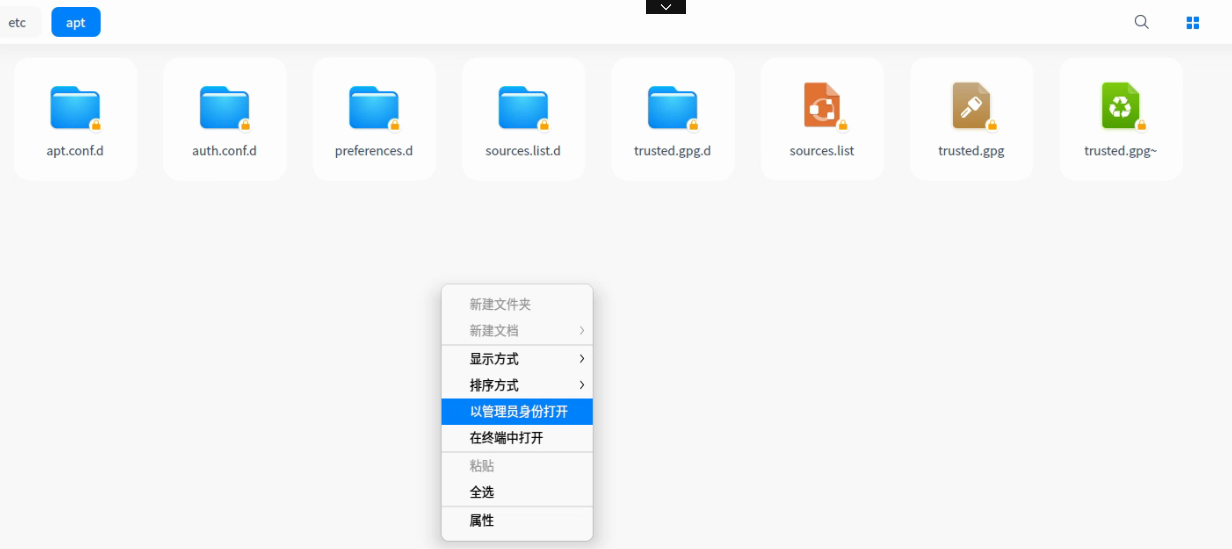Choose 新建文件夹 in the context menu
This screenshot has height=549, width=1232.
517,305
